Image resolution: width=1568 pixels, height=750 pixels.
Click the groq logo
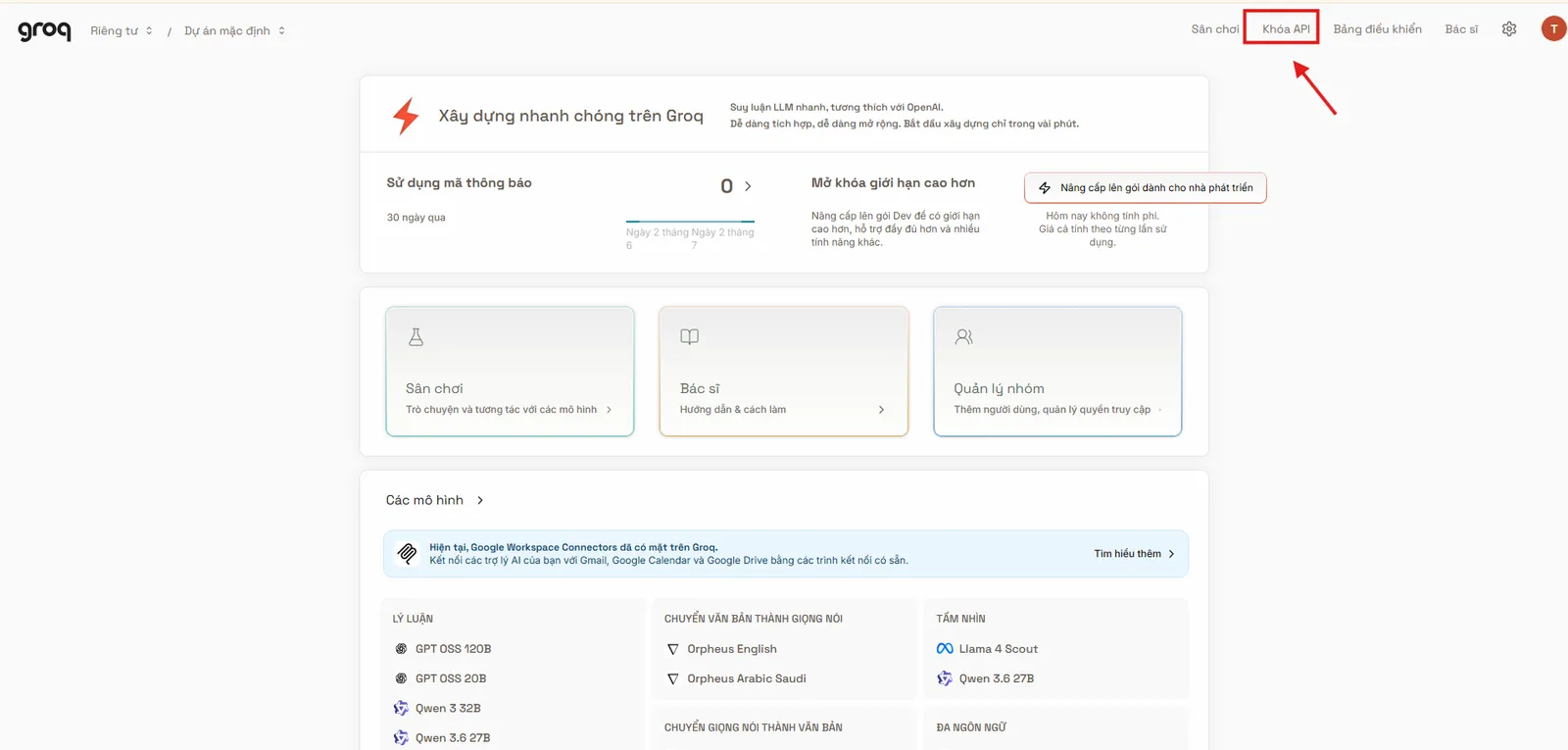click(x=44, y=30)
